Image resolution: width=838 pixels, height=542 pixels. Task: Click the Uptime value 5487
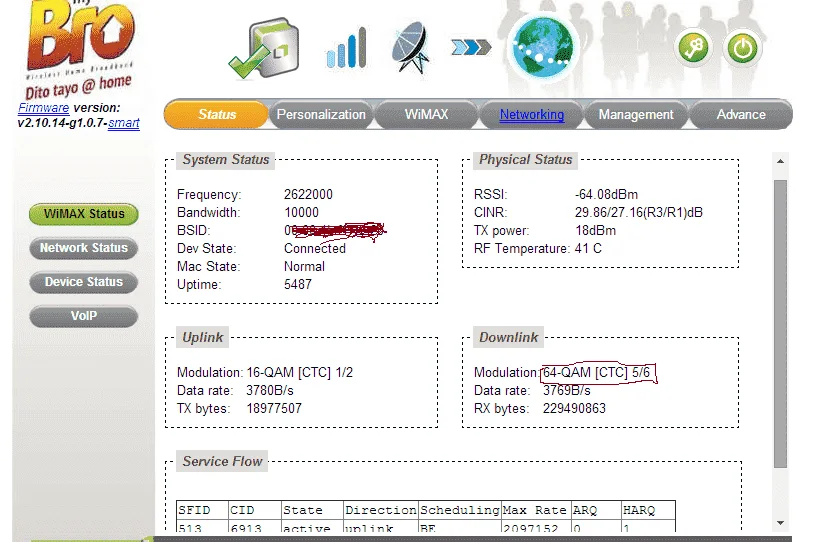click(x=298, y=284)
